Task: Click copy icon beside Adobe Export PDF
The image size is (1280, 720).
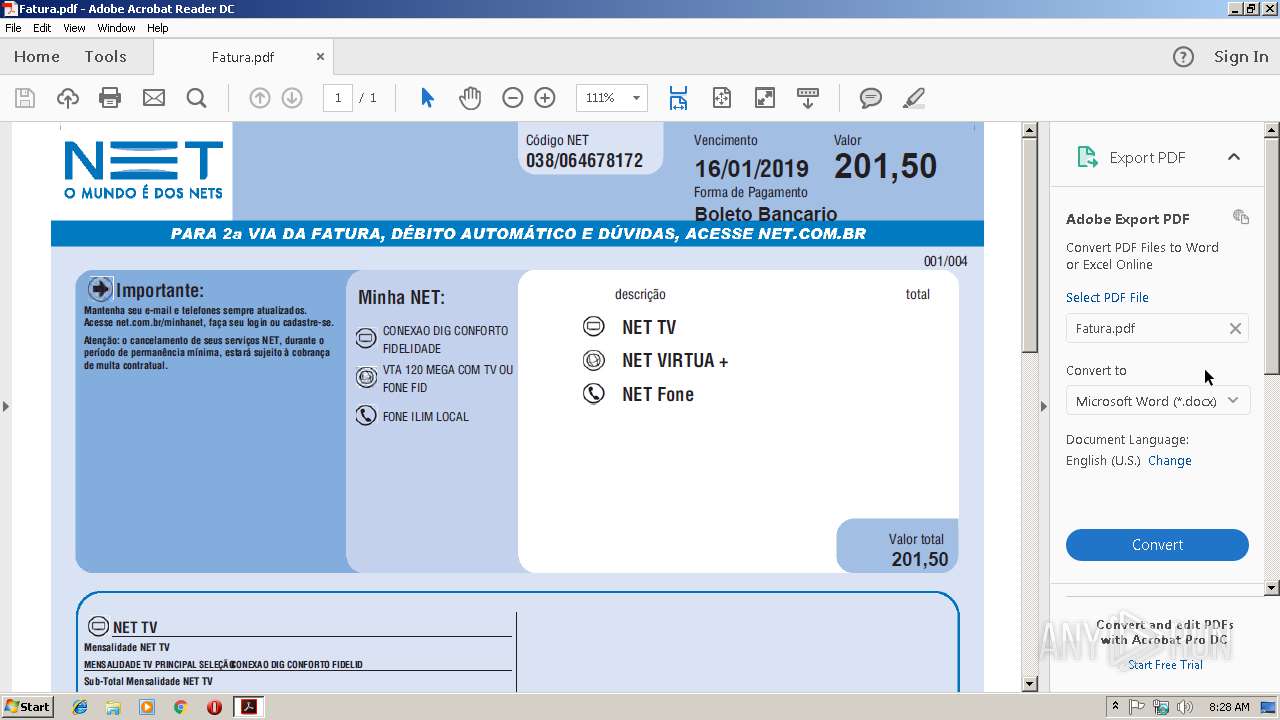Action: (1241, 217)
